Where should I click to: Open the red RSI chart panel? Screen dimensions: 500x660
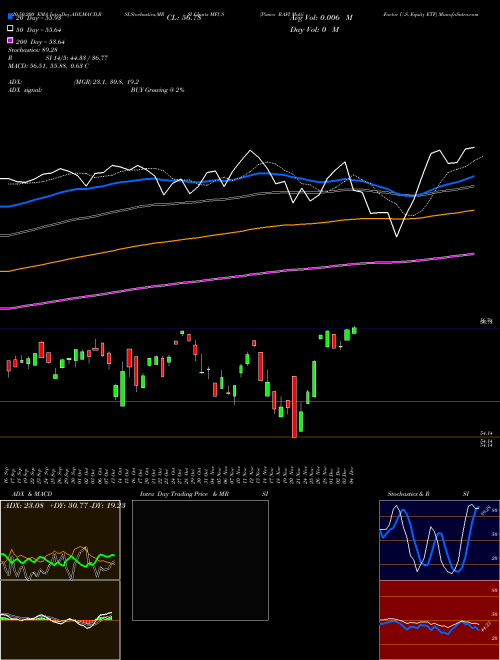[x=439, y=620]
